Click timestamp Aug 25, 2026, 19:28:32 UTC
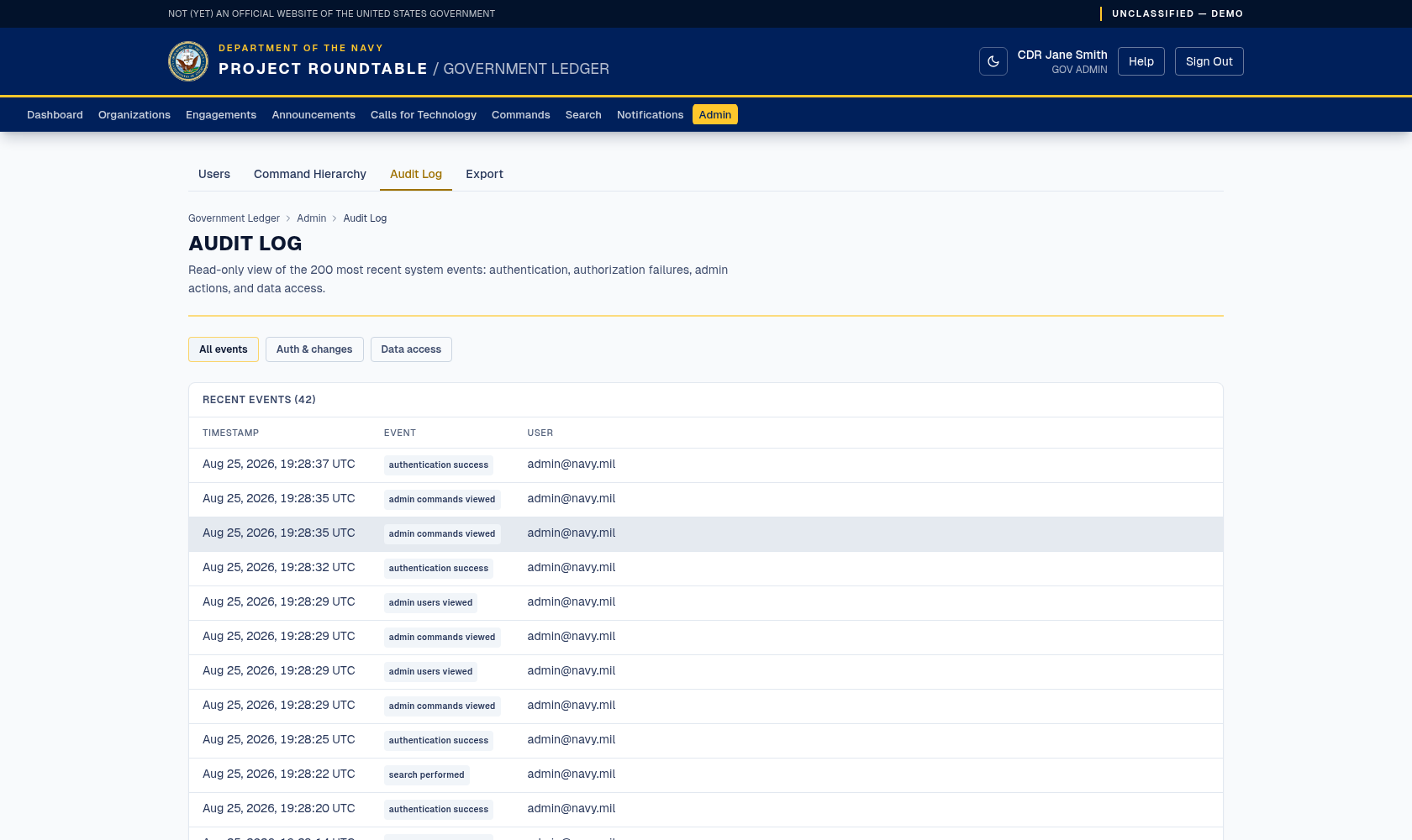The width and height of the screenshot is (1412, 840). click(x=279, y=567)
